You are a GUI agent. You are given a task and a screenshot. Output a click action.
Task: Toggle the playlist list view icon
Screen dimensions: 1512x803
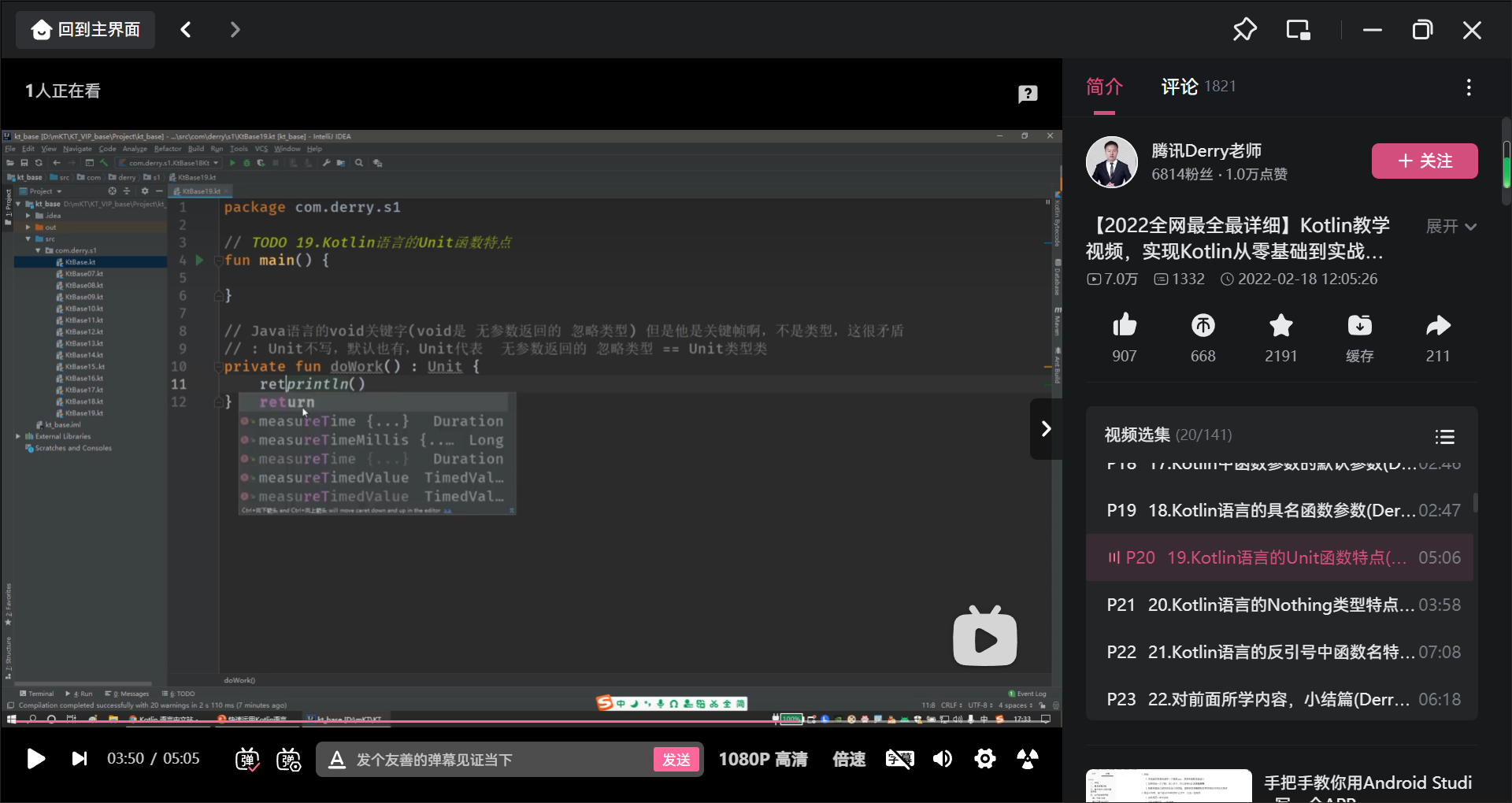coord(1444,436)
